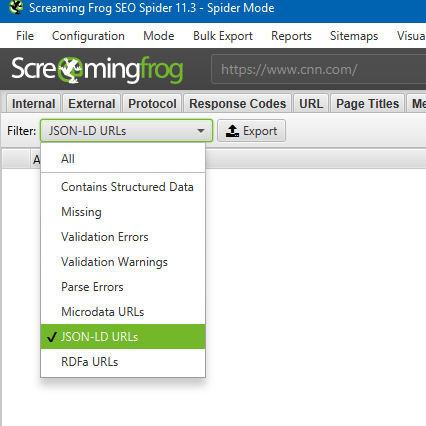Open the File menu
The width and height of the screenshot is (426, 426).
coord(25,36)
